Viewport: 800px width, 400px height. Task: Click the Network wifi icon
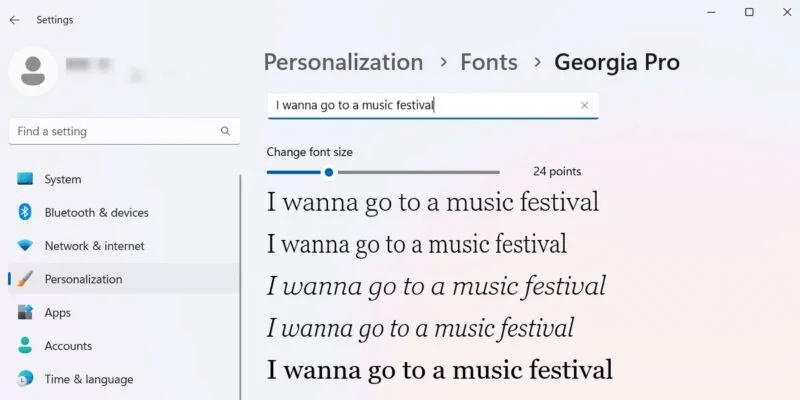(24, 246)
